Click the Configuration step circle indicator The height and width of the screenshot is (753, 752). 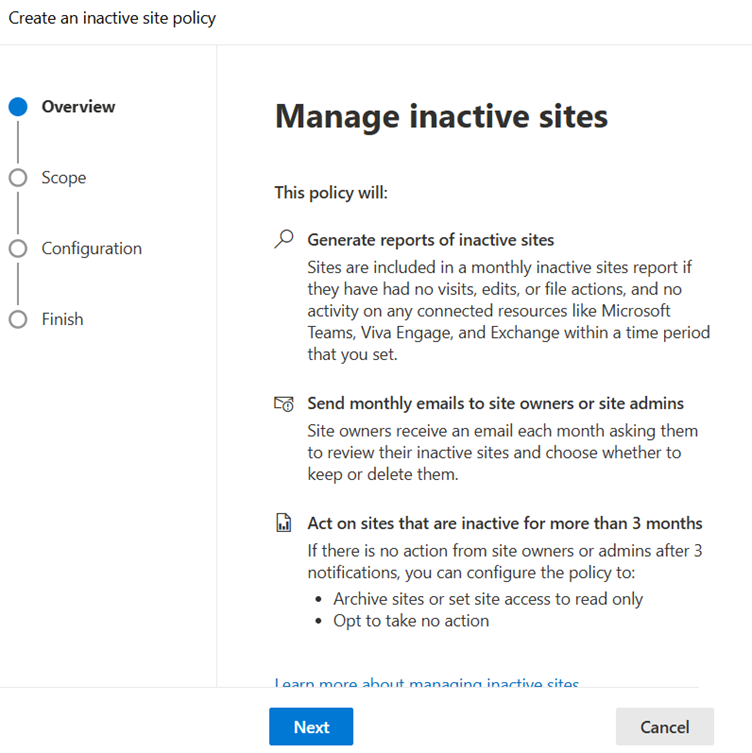tap(18, 248)
